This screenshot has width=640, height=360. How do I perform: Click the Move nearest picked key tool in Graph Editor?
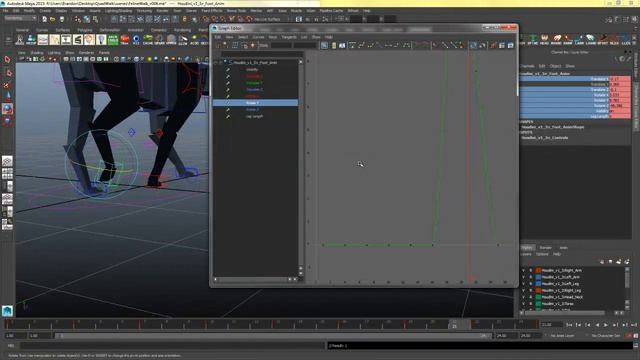[218, 45]
